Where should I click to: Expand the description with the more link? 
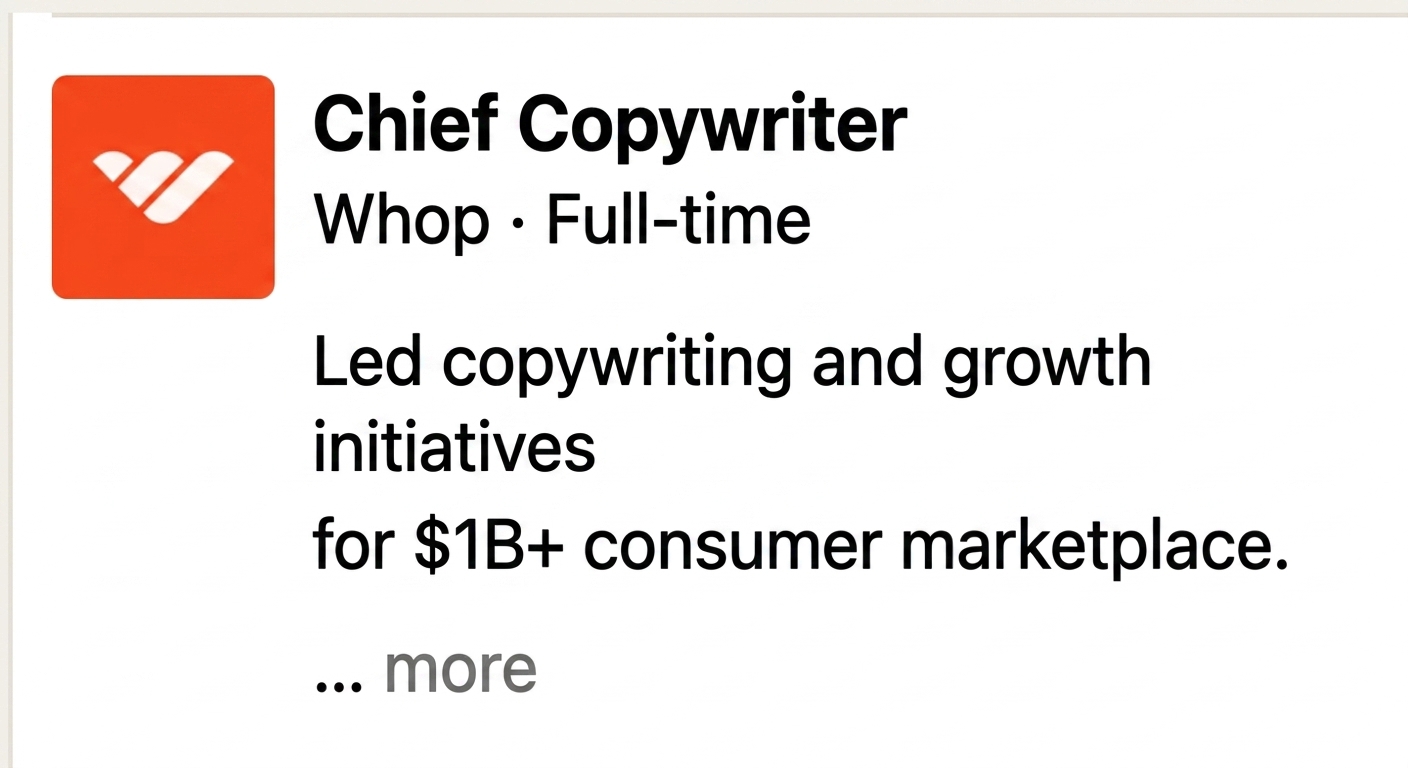[459, 668]
